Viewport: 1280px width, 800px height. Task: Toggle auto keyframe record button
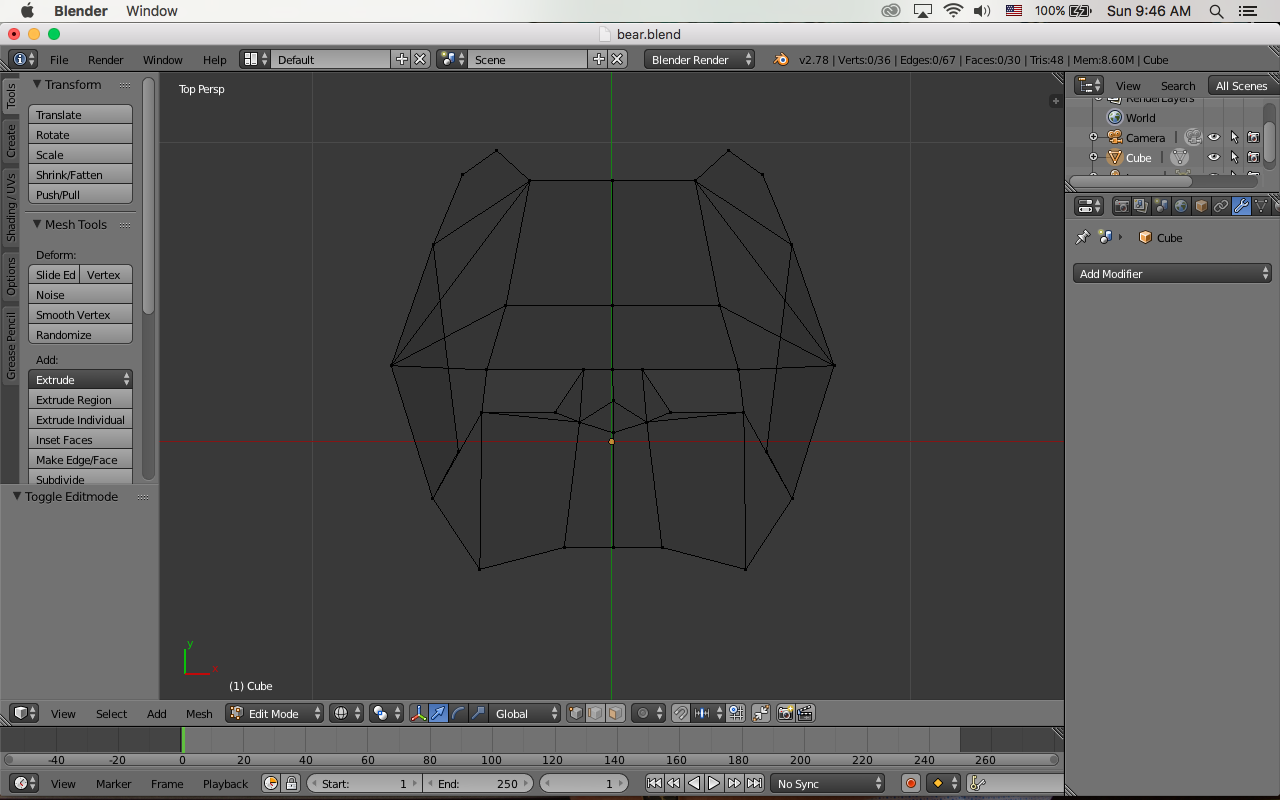click(x=910, y=783)
